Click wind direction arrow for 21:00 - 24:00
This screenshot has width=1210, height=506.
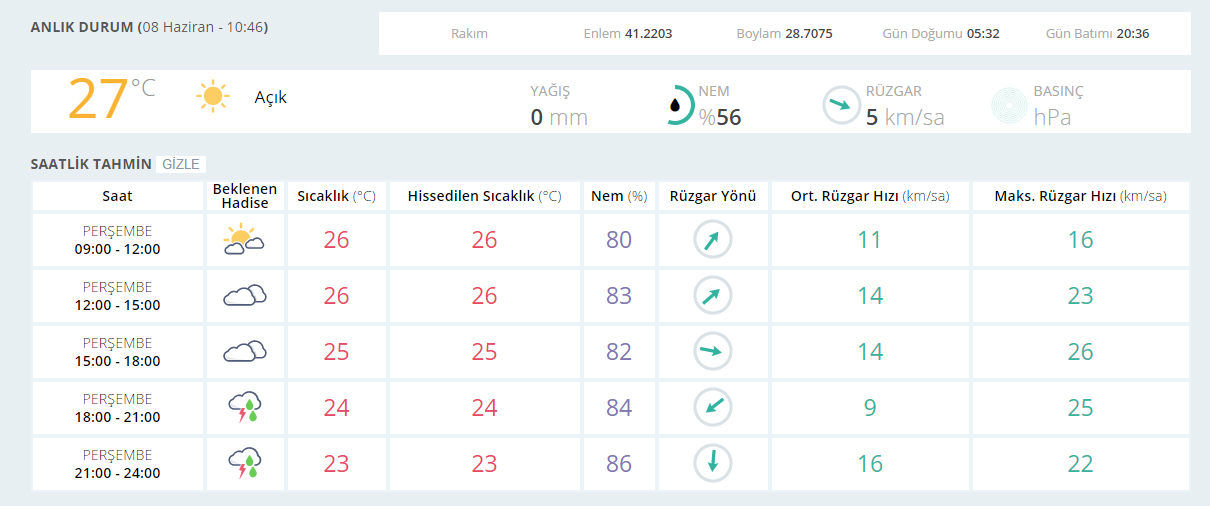[x=713, y=463]
